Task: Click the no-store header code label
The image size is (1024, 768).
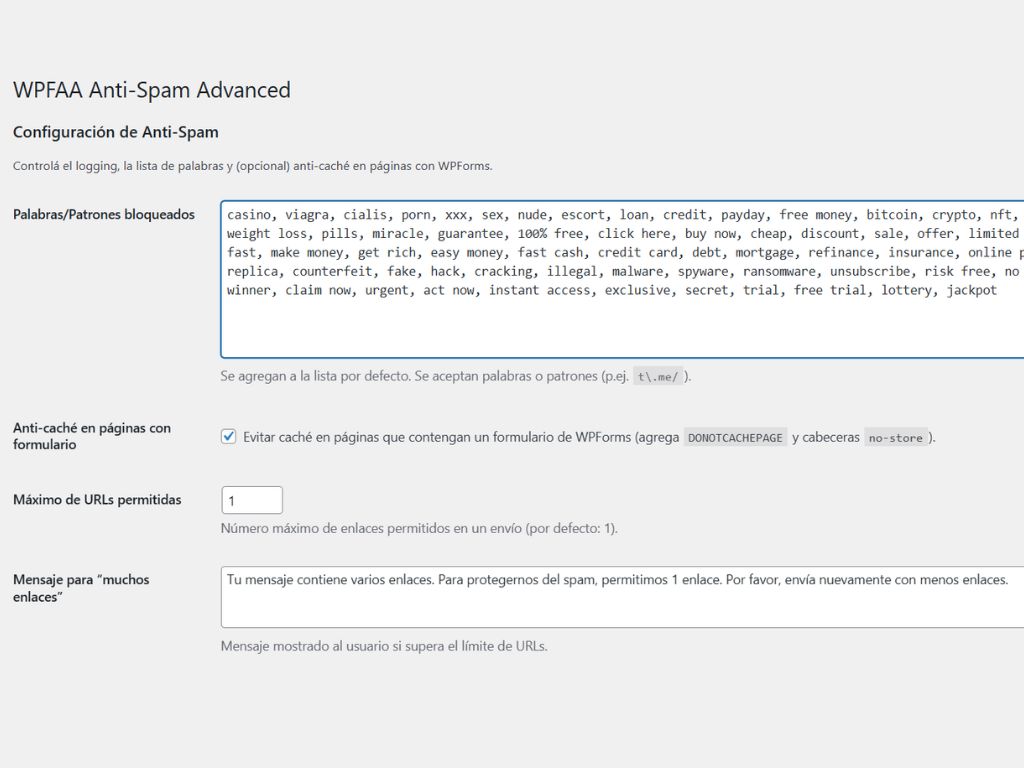Action: click(x=895, y=438)
